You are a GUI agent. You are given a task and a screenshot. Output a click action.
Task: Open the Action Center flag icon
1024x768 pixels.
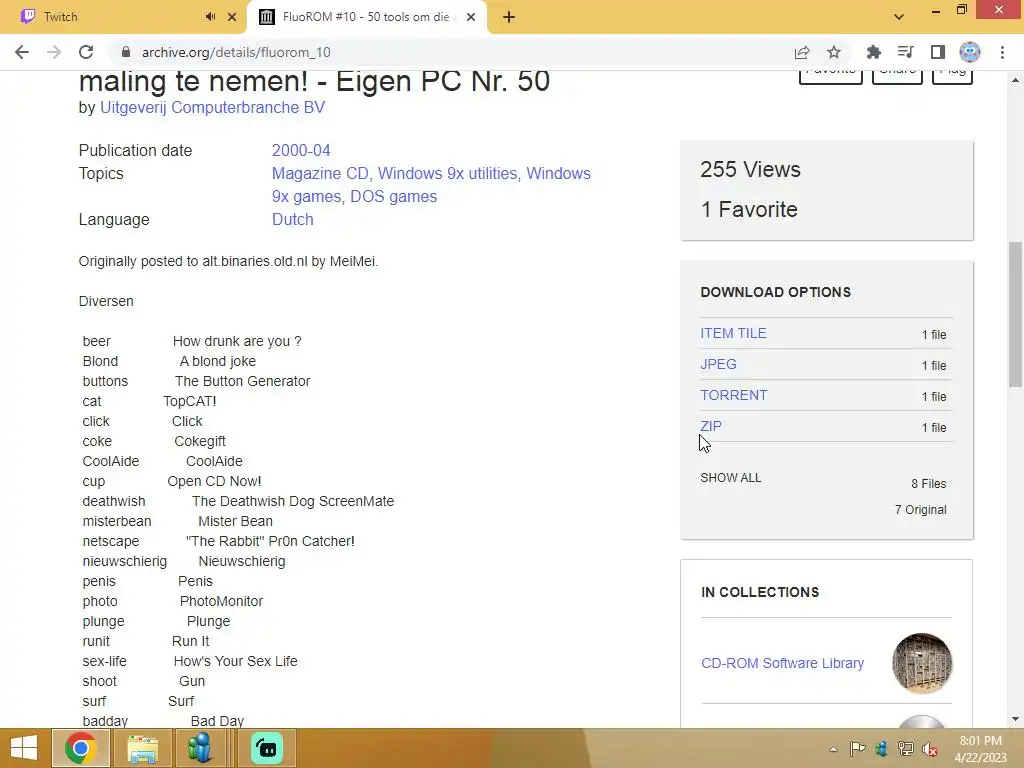tap(857, 748)
